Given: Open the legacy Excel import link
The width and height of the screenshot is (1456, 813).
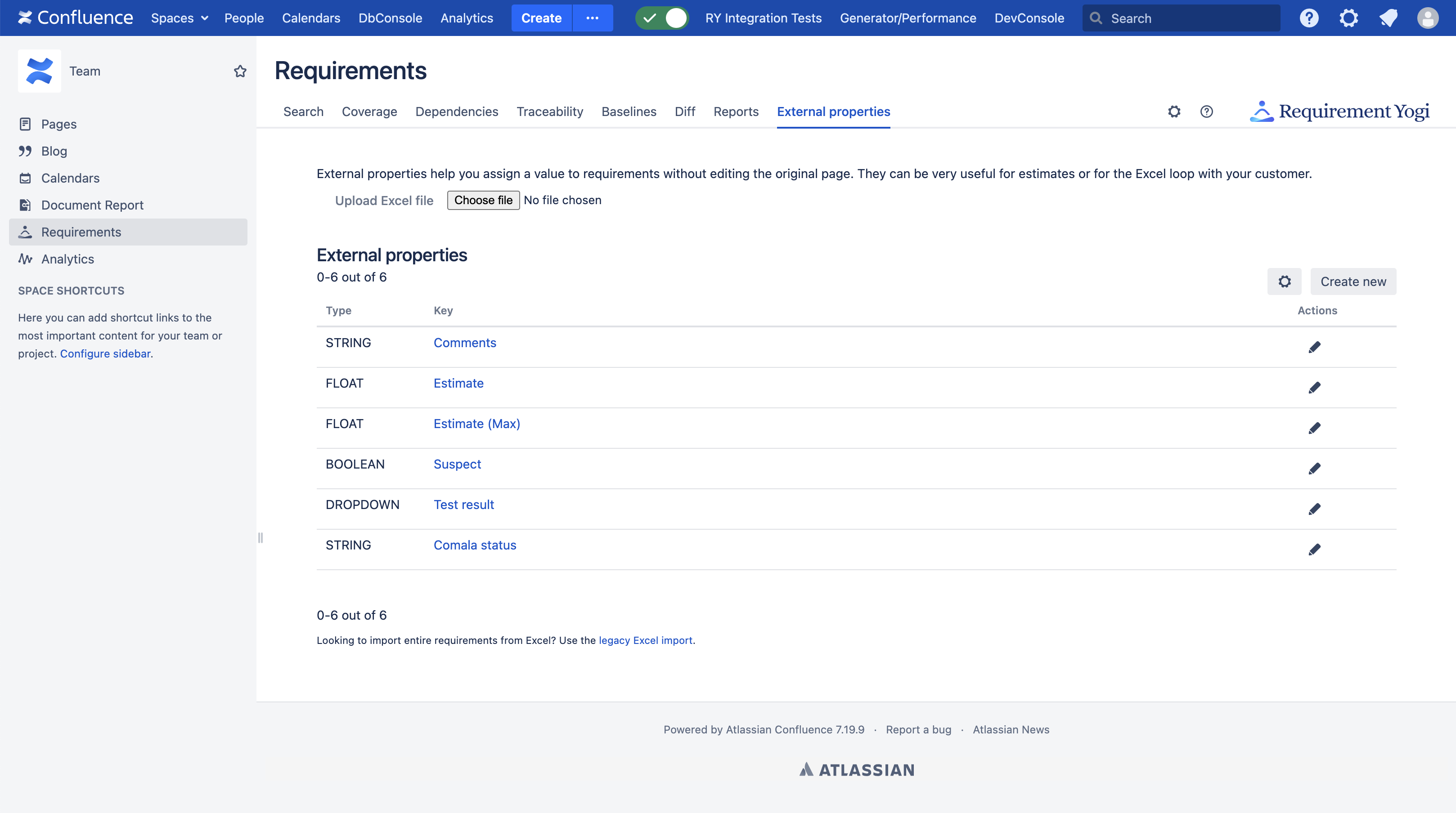Looking at the screenshot, I should pos(645,640).
